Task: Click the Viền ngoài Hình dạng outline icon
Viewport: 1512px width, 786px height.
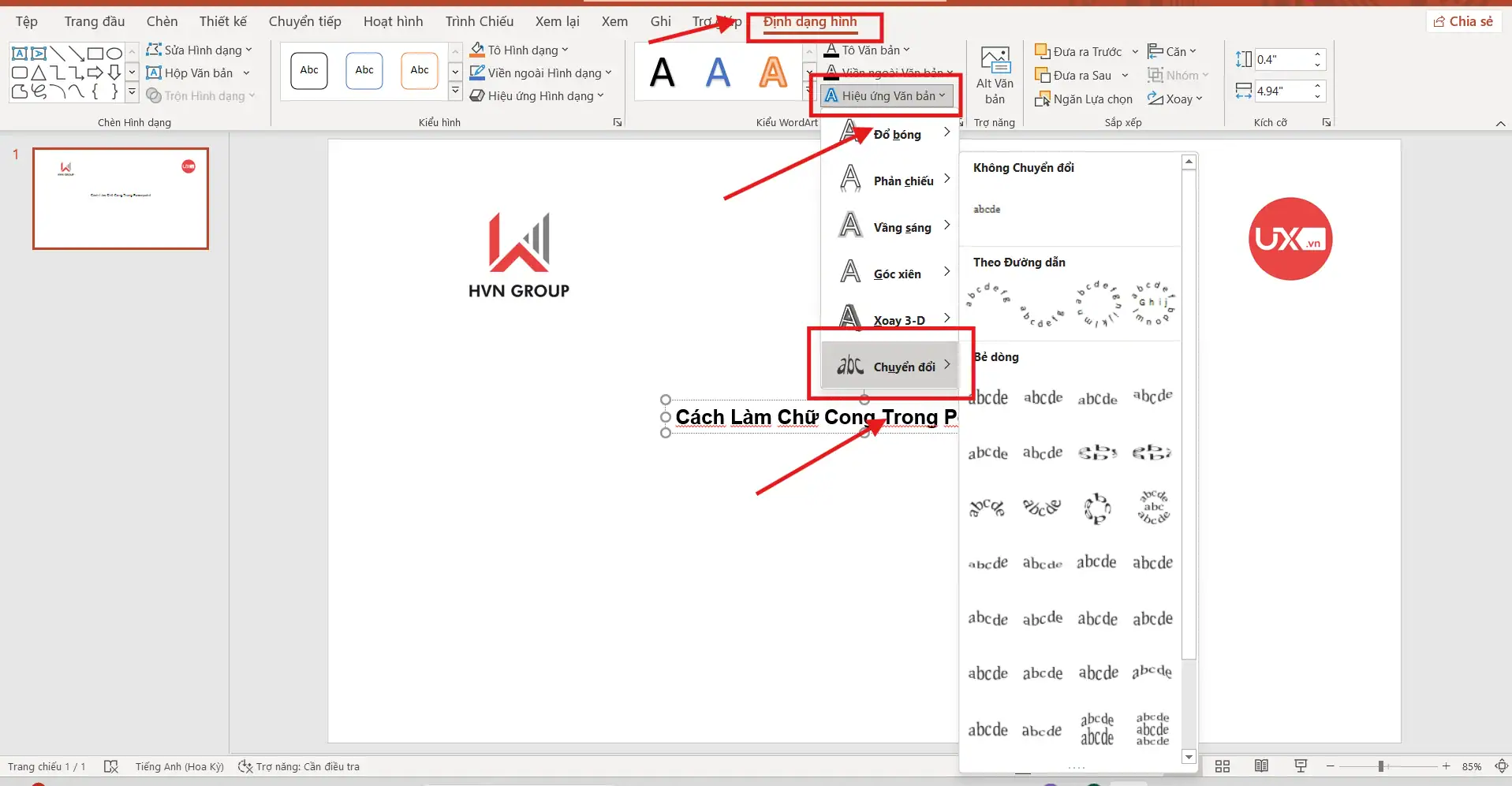Action: [477, 72]
